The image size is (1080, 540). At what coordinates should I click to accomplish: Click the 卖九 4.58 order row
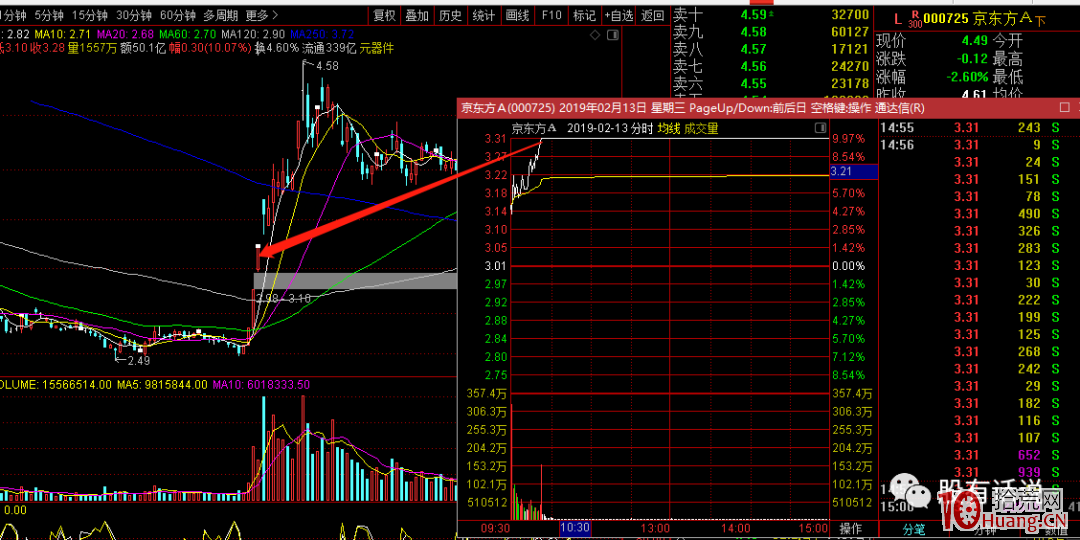tap(771, 31)
